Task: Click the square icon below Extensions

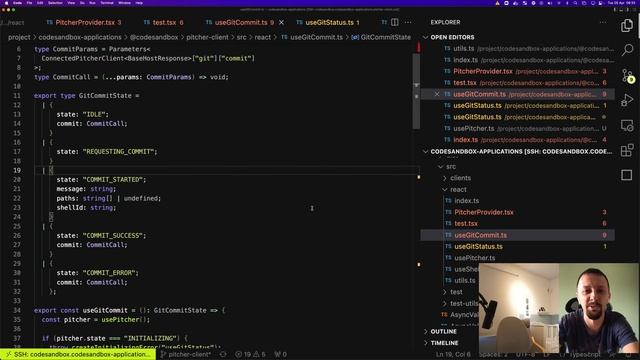Action: pos(627,175)
